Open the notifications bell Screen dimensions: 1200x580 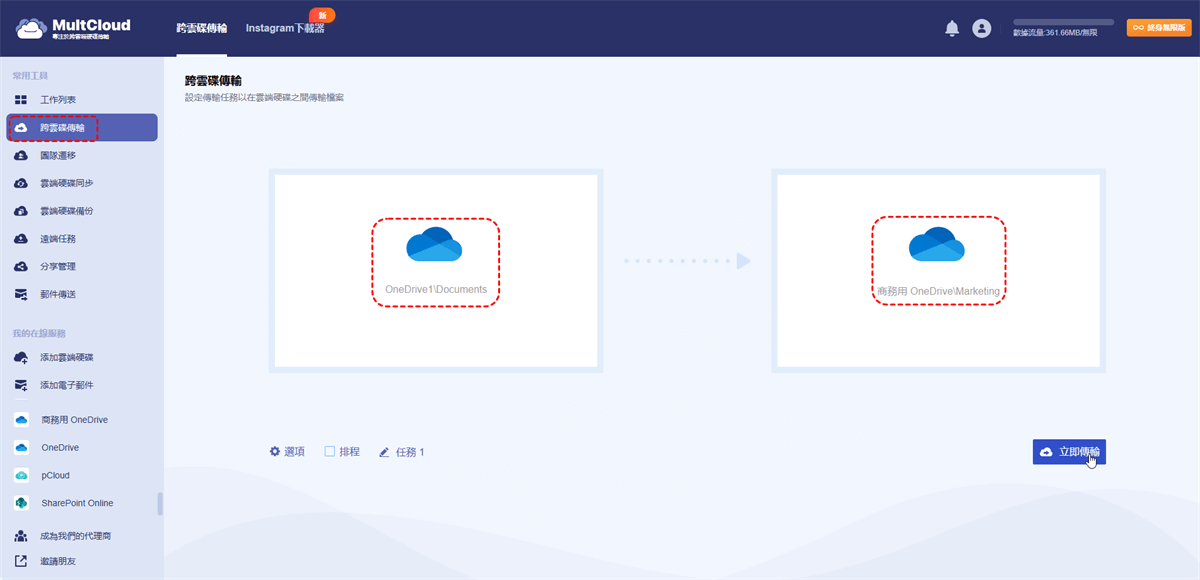(952, 28)
